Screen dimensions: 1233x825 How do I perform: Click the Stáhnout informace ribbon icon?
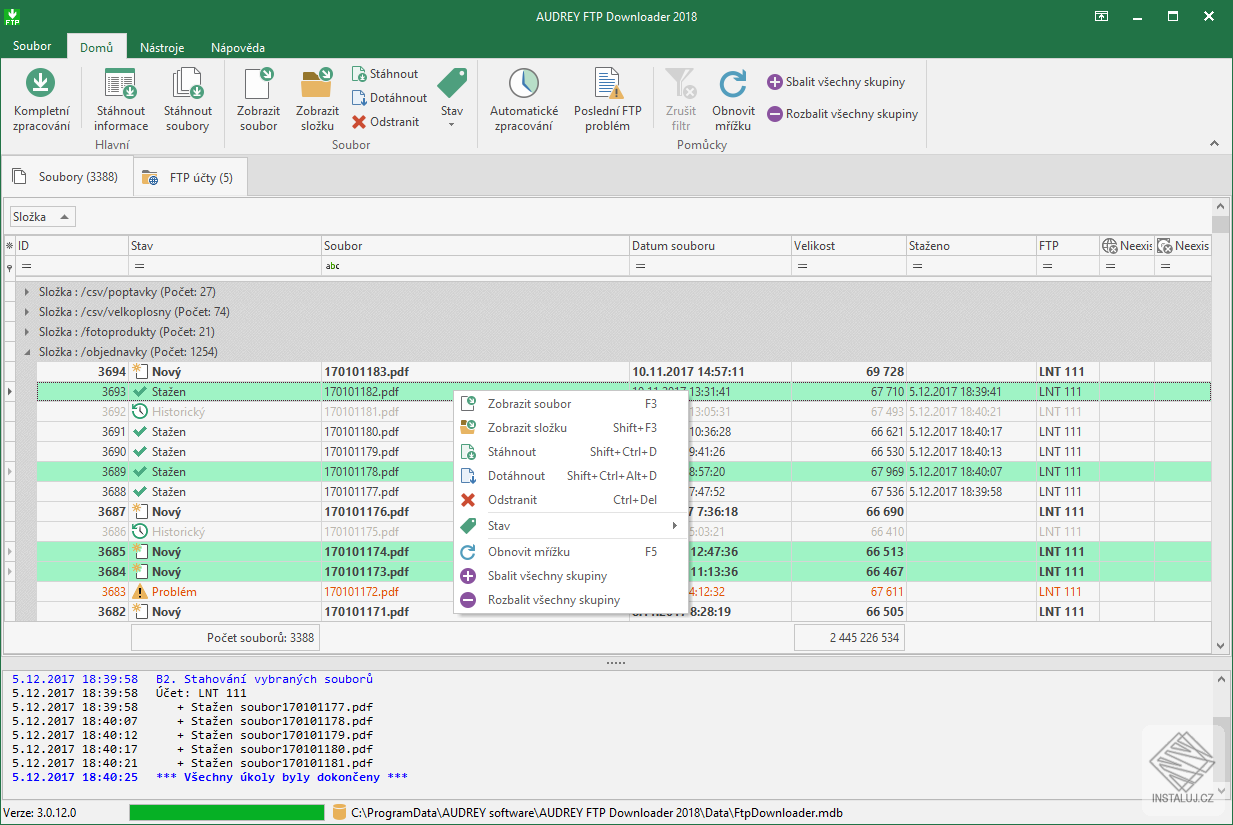(120, 97)
